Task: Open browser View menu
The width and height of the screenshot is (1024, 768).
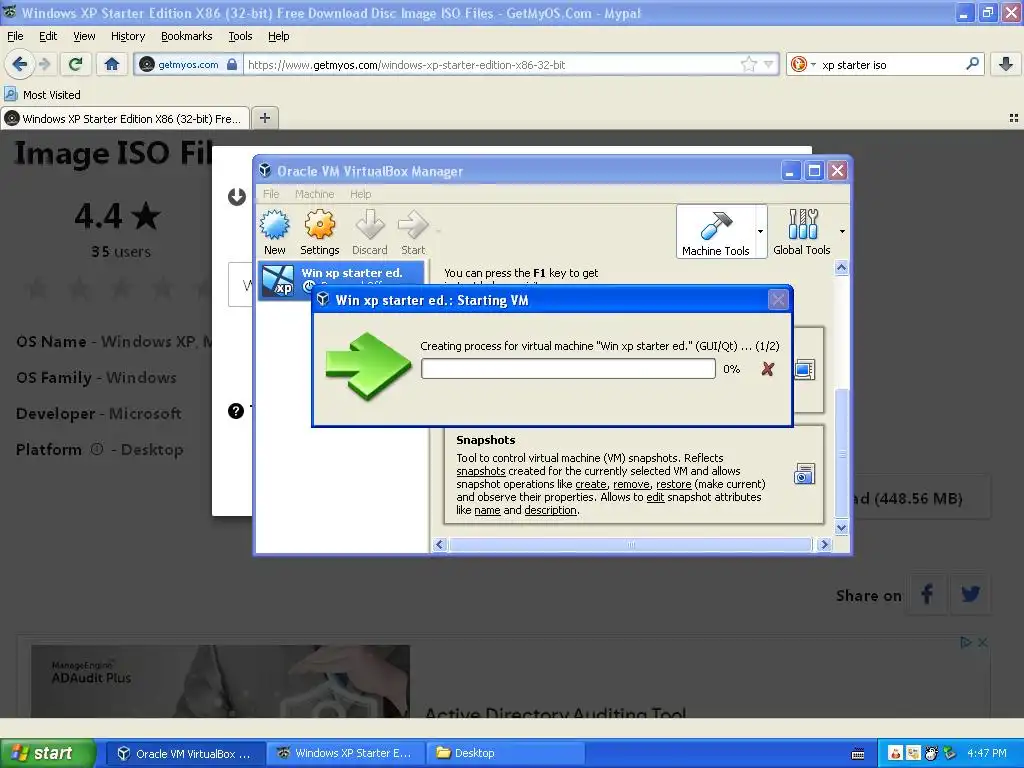Action: tap(84, 36)
